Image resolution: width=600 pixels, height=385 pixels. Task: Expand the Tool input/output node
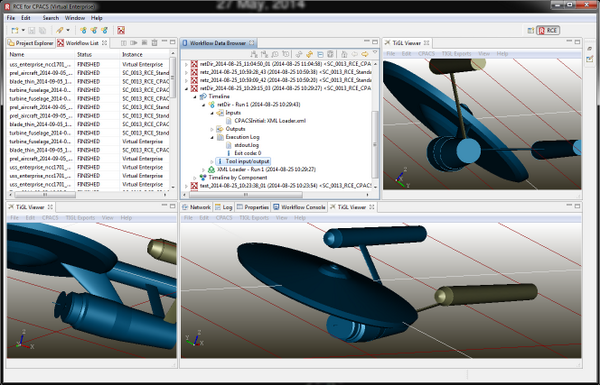pos(212,162)
